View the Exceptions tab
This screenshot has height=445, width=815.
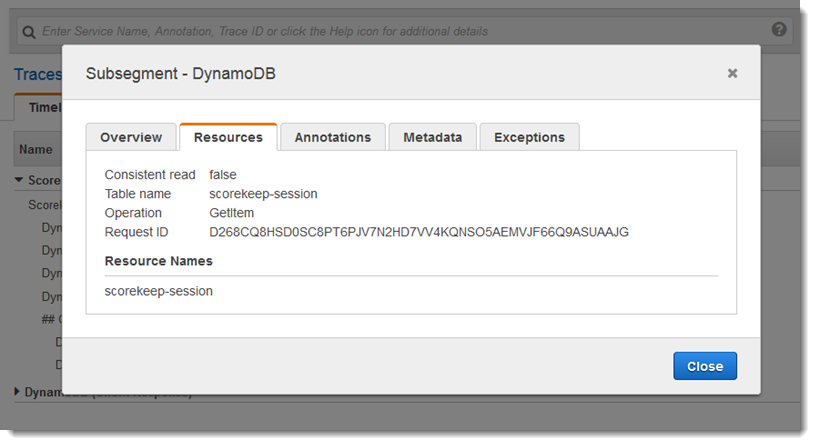[529, 137]
